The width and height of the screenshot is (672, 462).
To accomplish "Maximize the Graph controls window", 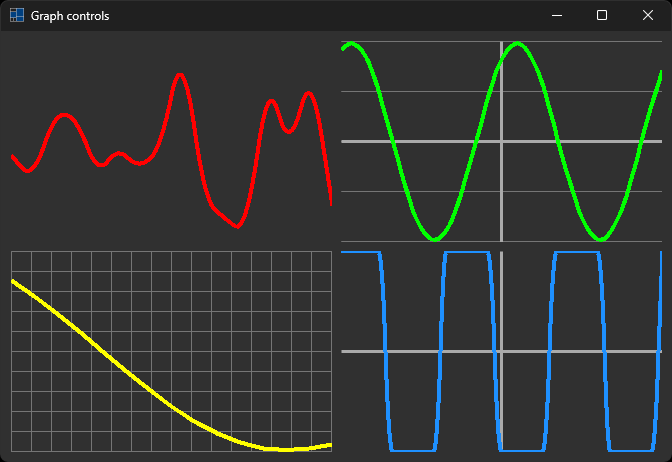I will tap(602, 16).
